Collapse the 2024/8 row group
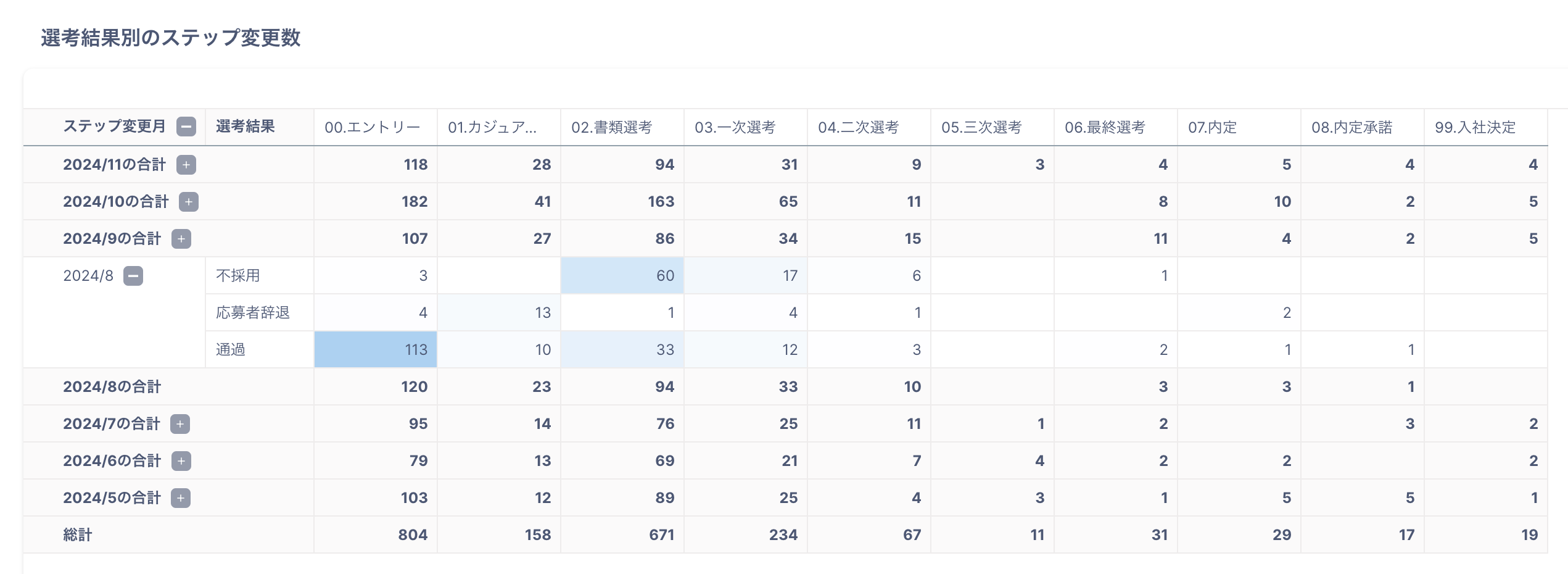This screenshot has width=1568, height=574. click(x=133, y=276)
